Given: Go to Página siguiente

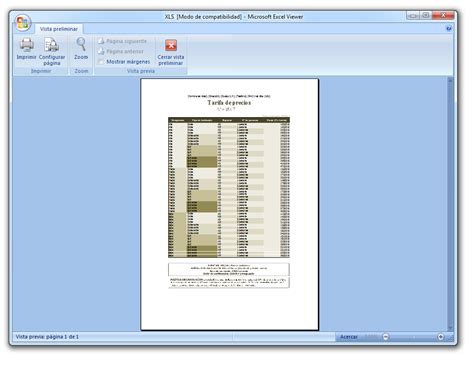Looking at the screenshot, I should click(x=122, y=41).
